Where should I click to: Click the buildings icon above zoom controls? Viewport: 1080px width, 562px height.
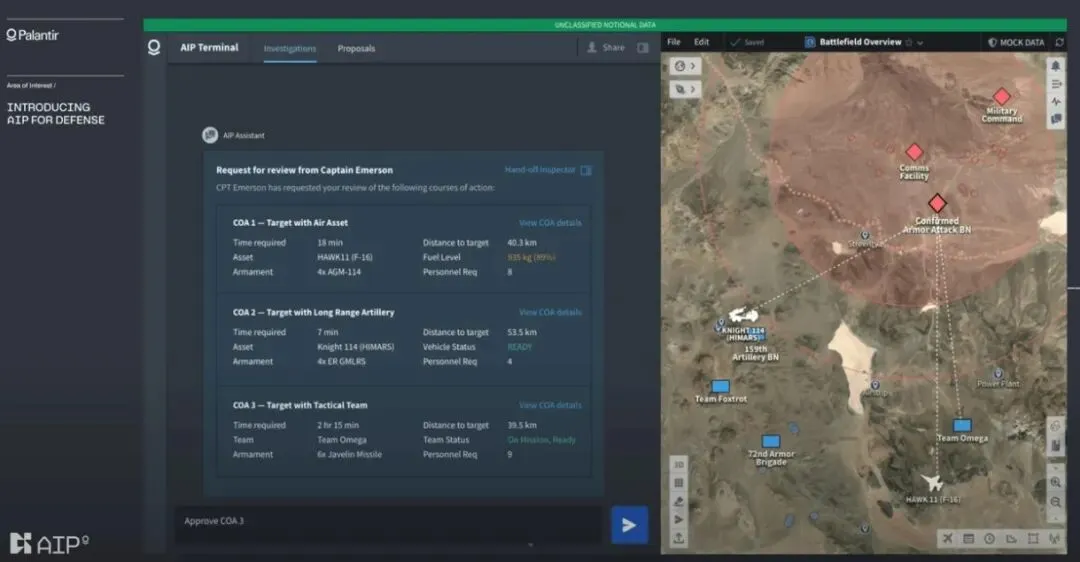(1055, 446)
